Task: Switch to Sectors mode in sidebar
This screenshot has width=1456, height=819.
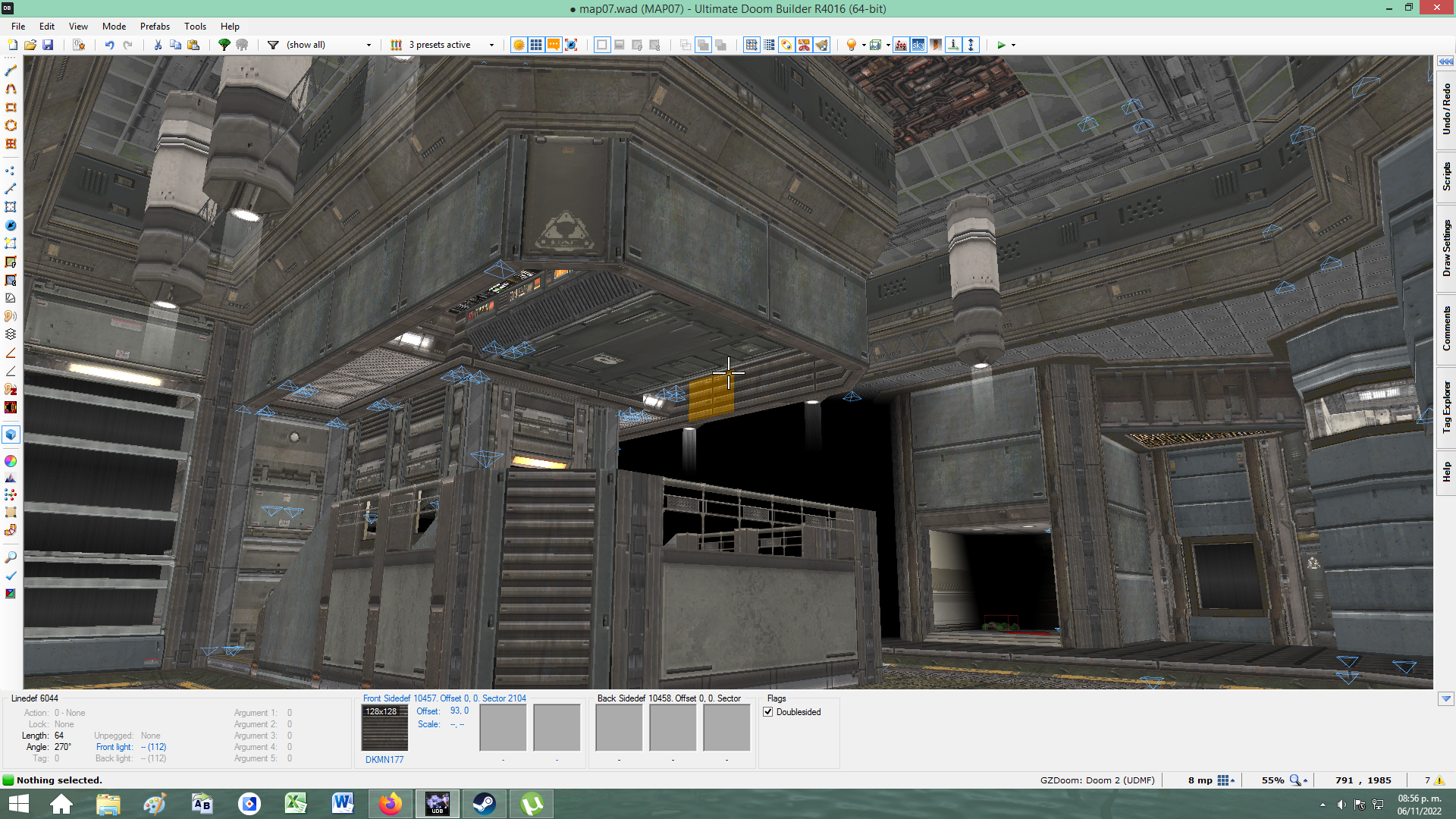Action: click(11, 207)
